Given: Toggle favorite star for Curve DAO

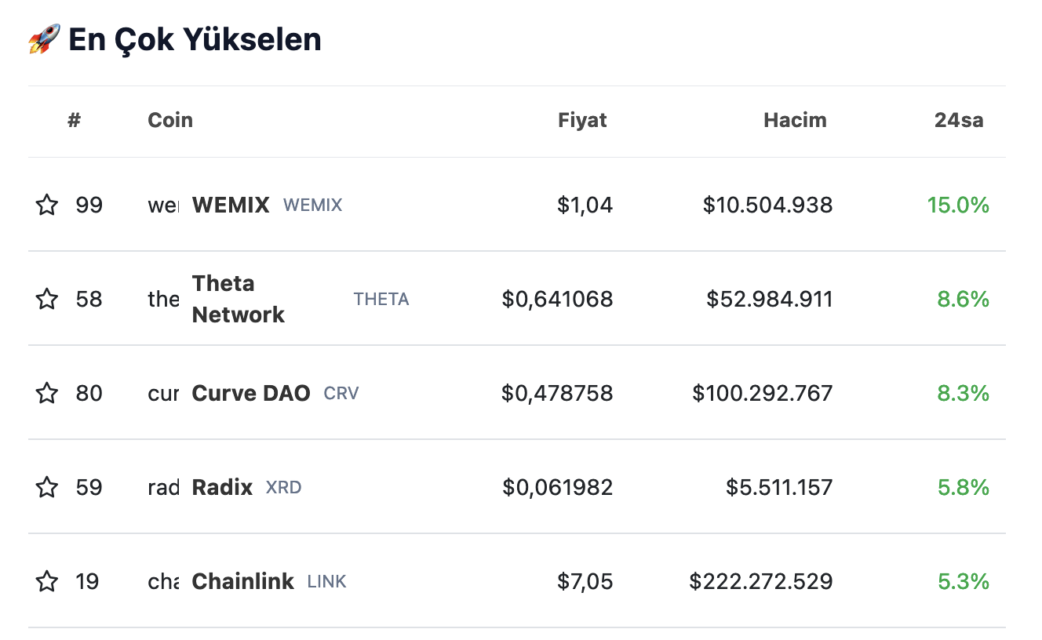Looking at the screenshot, I should 47,393.
